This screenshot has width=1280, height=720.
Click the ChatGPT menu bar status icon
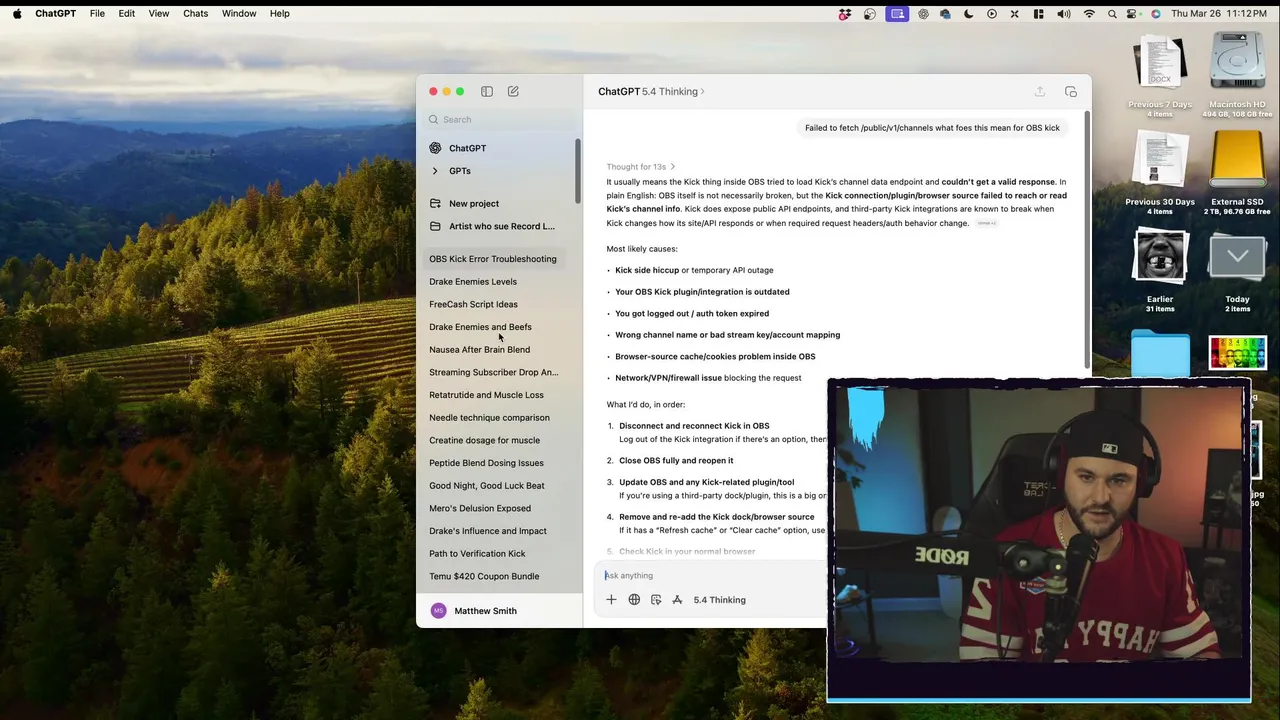click(x=923, y=14)
